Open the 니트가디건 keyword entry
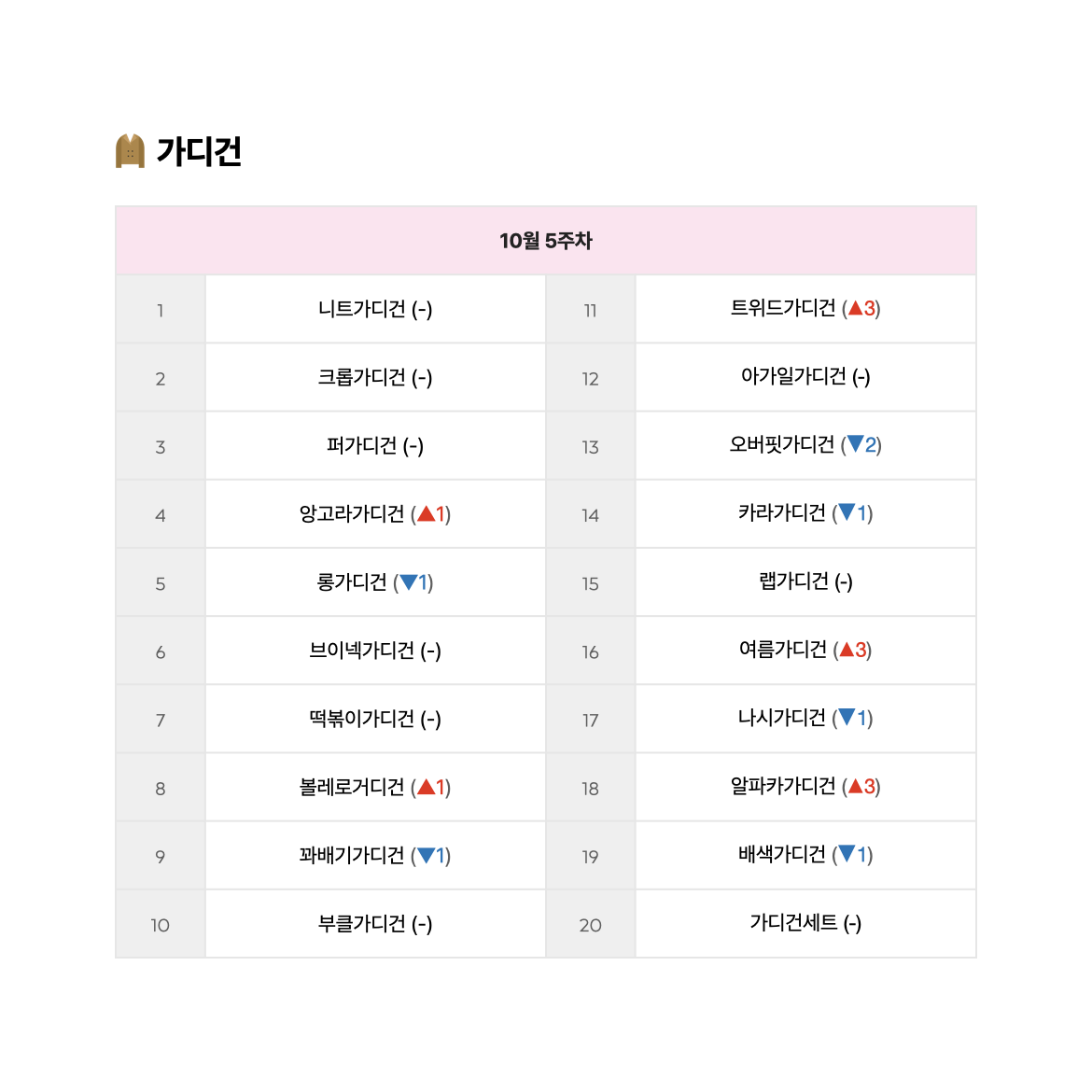The image size is (1092, 1092). (375, 309)
